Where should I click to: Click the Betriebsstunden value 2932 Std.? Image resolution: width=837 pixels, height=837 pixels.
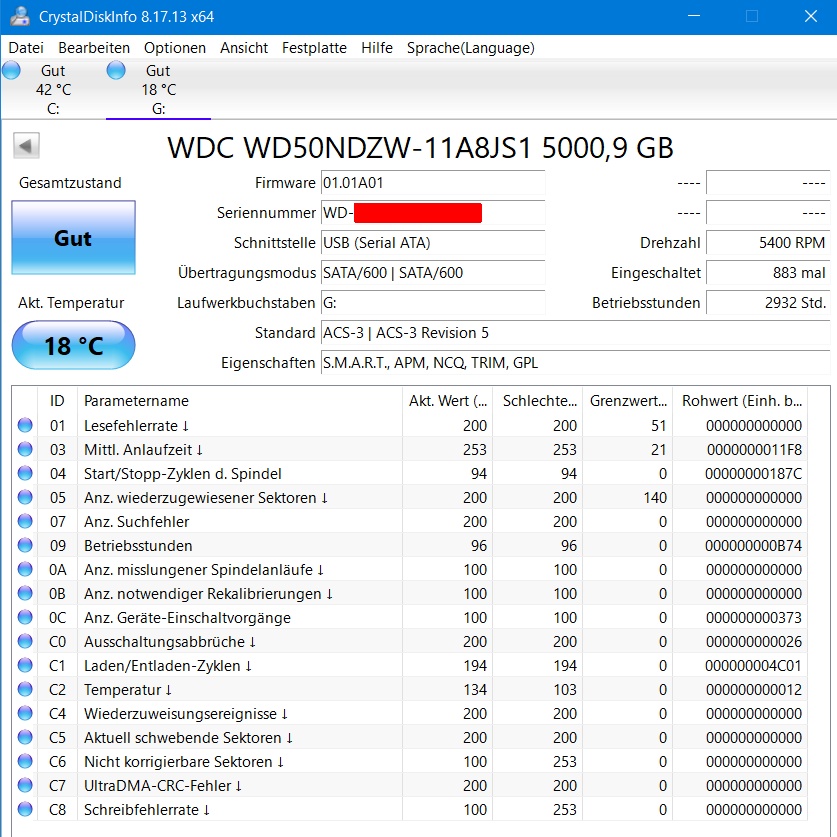[768, 303]
